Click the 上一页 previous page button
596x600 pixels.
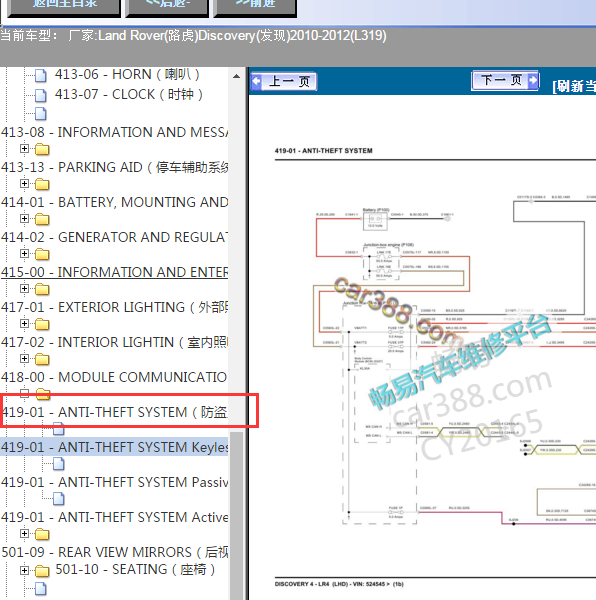coord(283,81)
